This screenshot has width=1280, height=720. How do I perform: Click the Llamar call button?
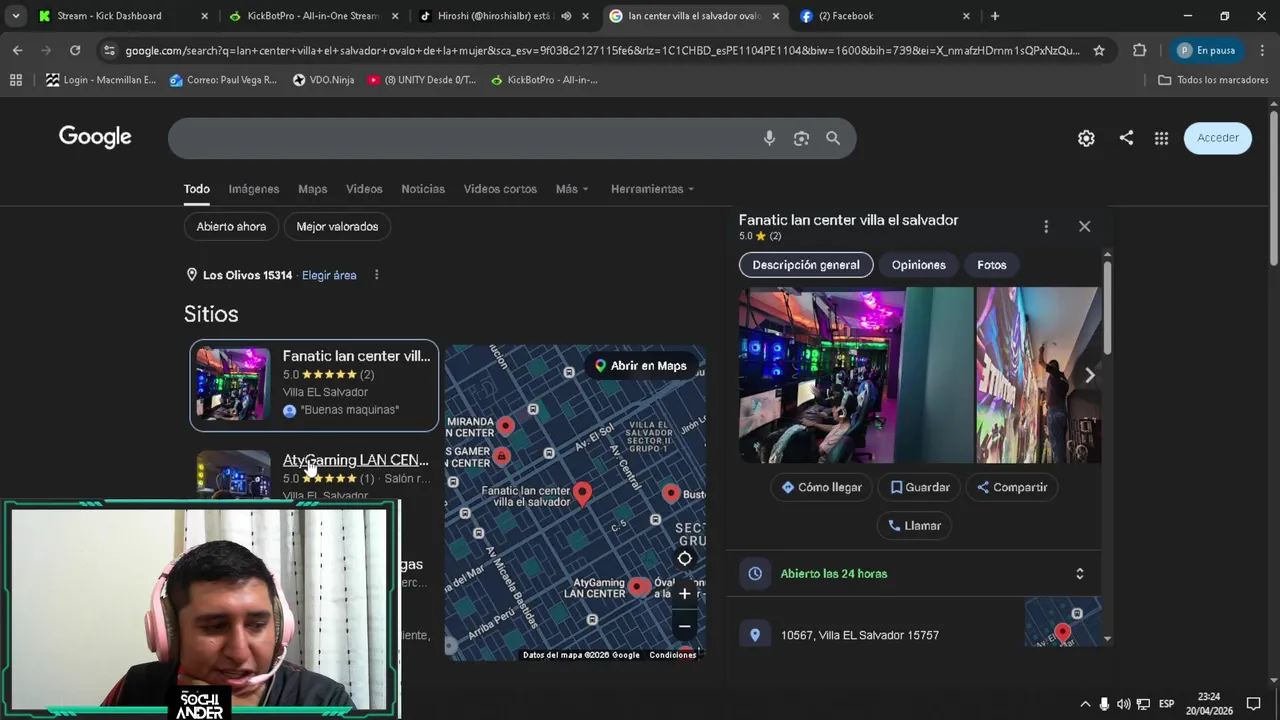pyautogui.click(x=914, y=525)
